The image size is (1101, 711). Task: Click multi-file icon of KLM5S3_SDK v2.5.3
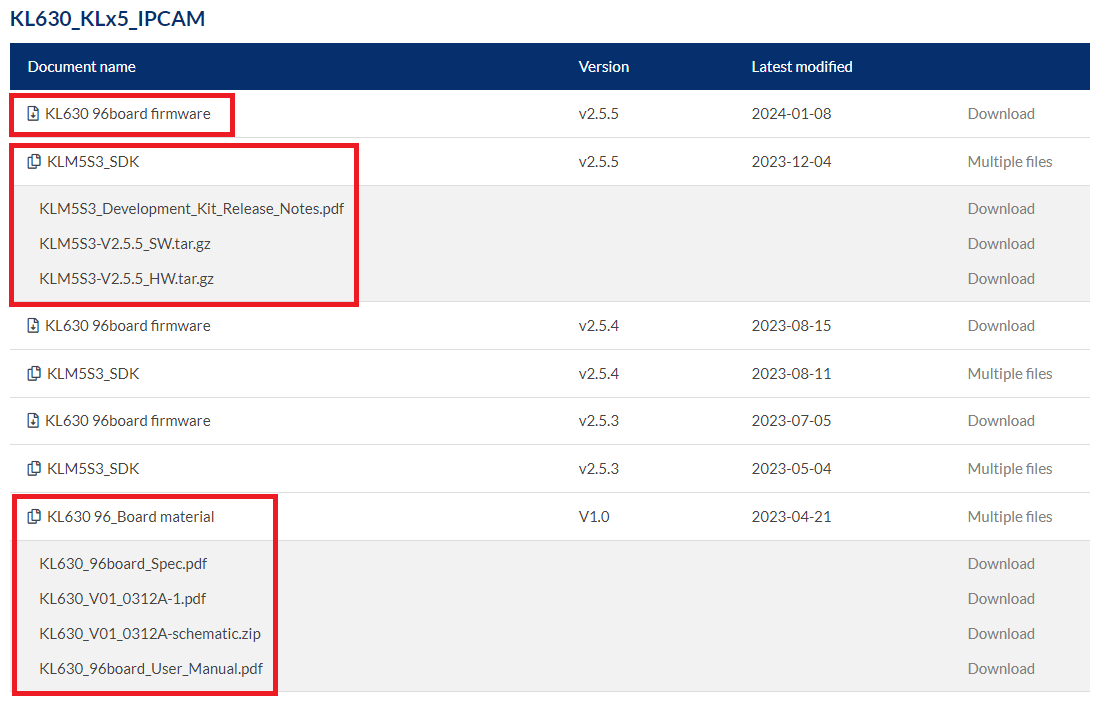click(34, 468)
